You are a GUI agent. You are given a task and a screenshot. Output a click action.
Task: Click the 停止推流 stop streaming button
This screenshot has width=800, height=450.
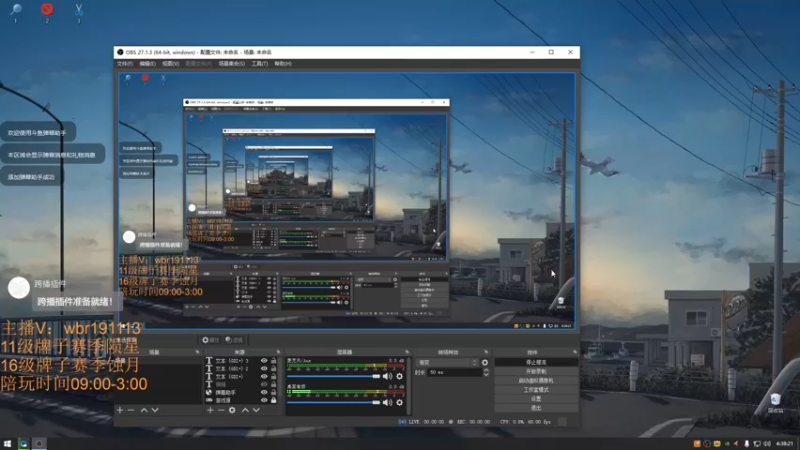click(x=536, y=362)
